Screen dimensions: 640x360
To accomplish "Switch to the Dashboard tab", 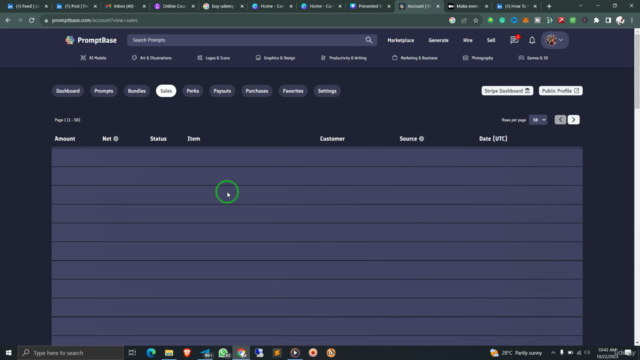I will pyautogui.click(x=68, y=91).
